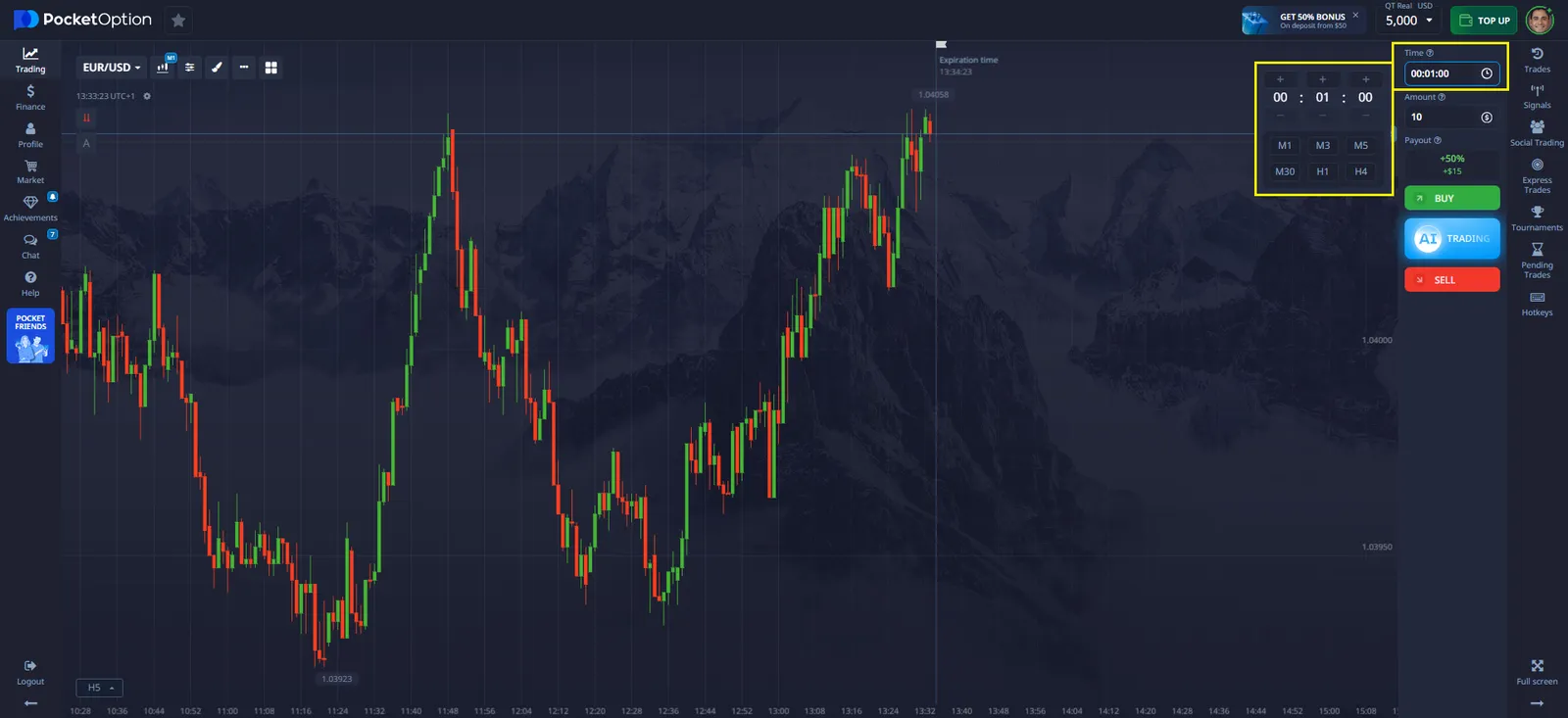Open Achievements in left sidebar

tap(30, 207)
